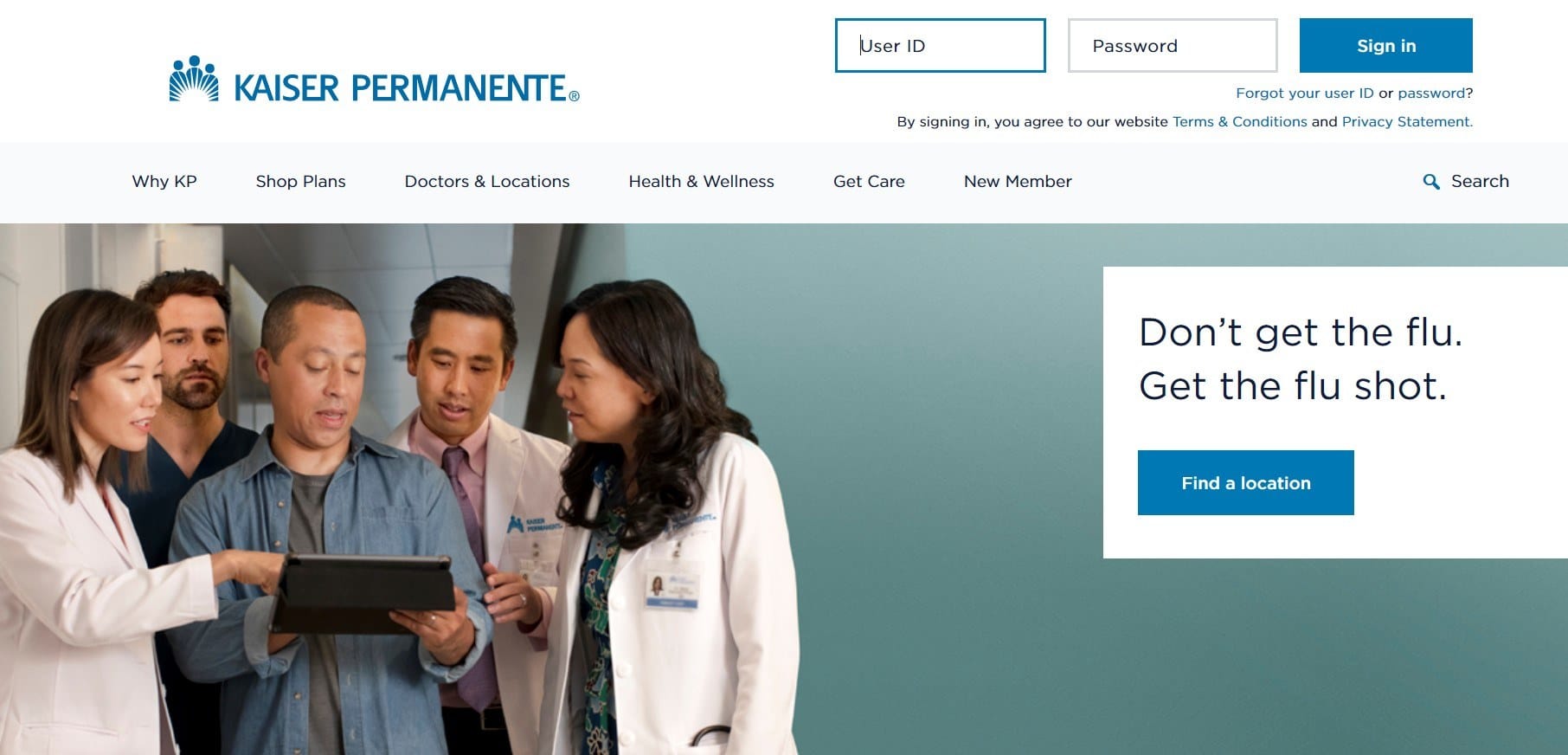This screenshot has width=1568, height=755.
Task: Open the Doctors & Locations menu
Action: point(487,181)
